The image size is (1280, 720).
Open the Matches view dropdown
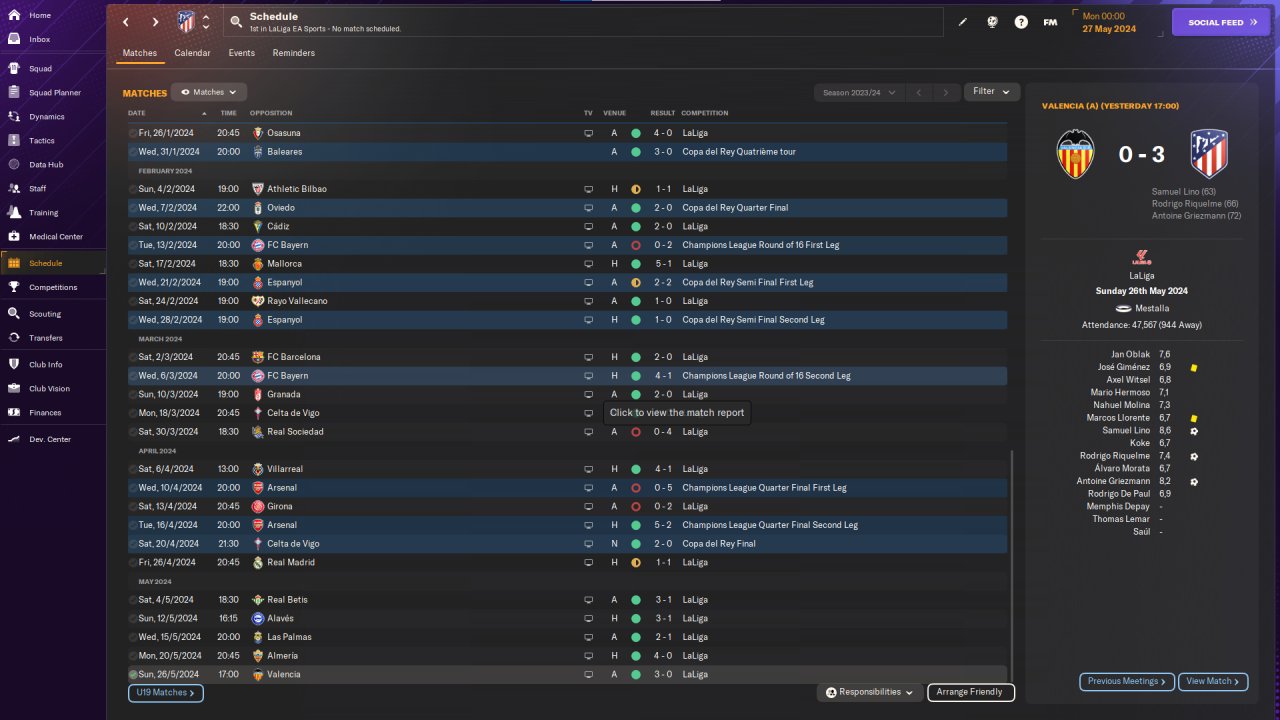pos(209,92)
